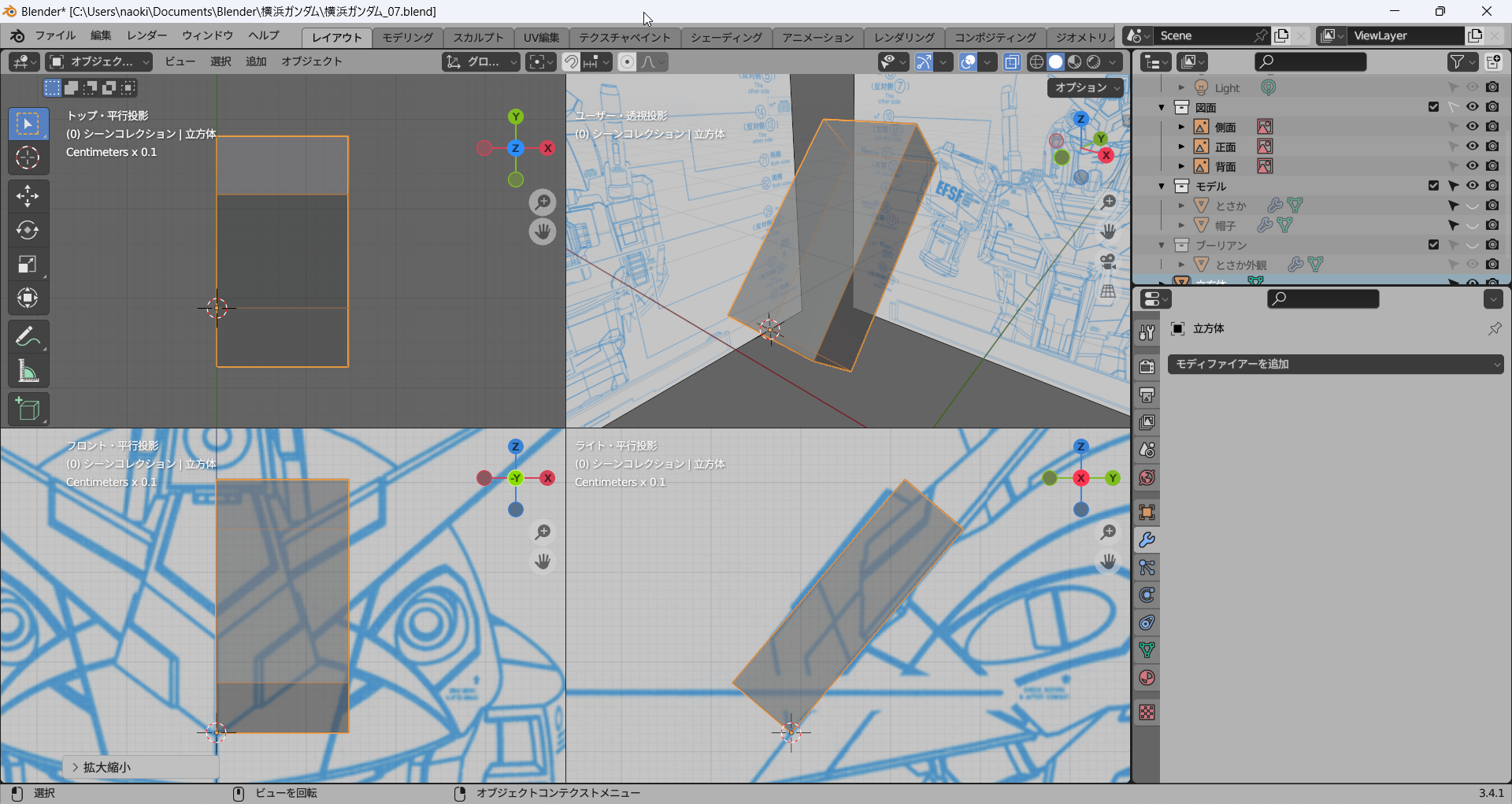This screenshot has width=1512, height=804.
Task: Hide the 側面 item with eye icon
Action: 1472,127
